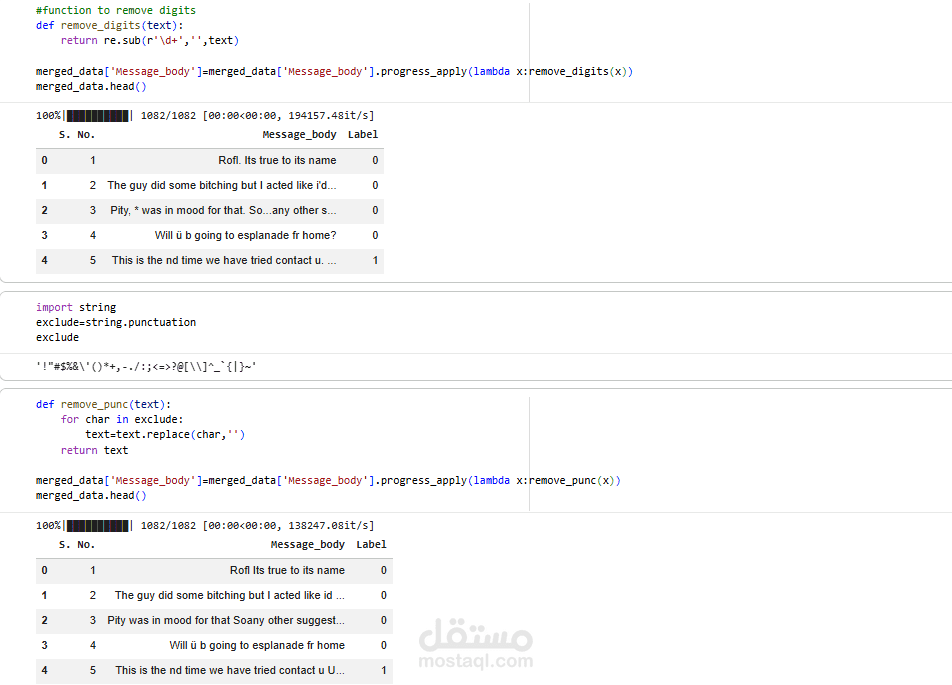The image size is (952, 685).
Task: Select the cell 'Pity, * was in mood for that. So...any other s...'
Action: pyautogui.click(x=223, y=210)
